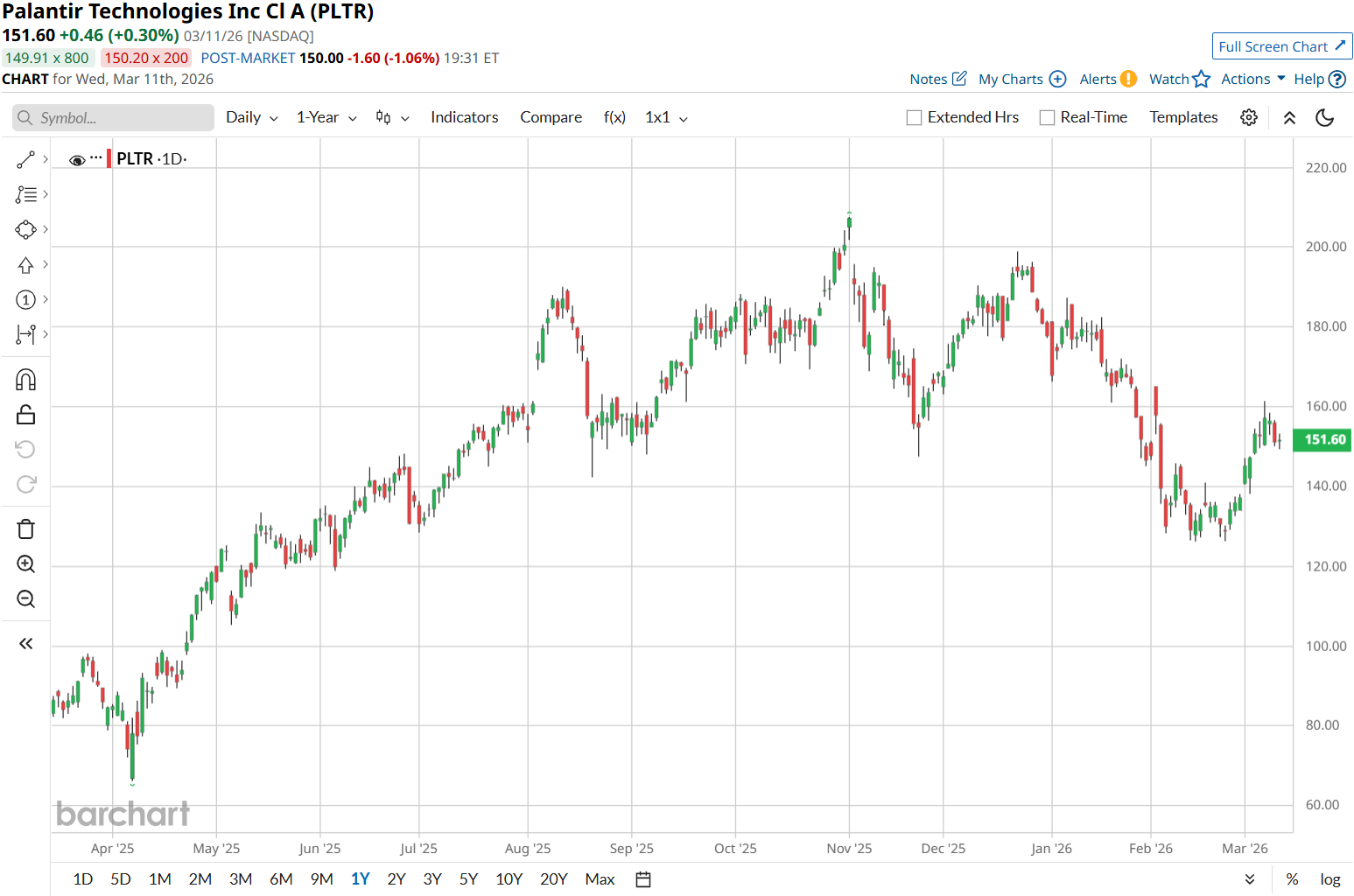Click the Symbol search field
This screenshot has width=1354, height=896.
[x=114, y=118]
